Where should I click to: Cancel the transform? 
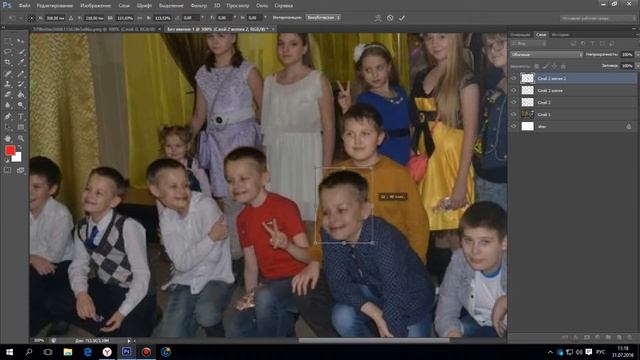390,18
